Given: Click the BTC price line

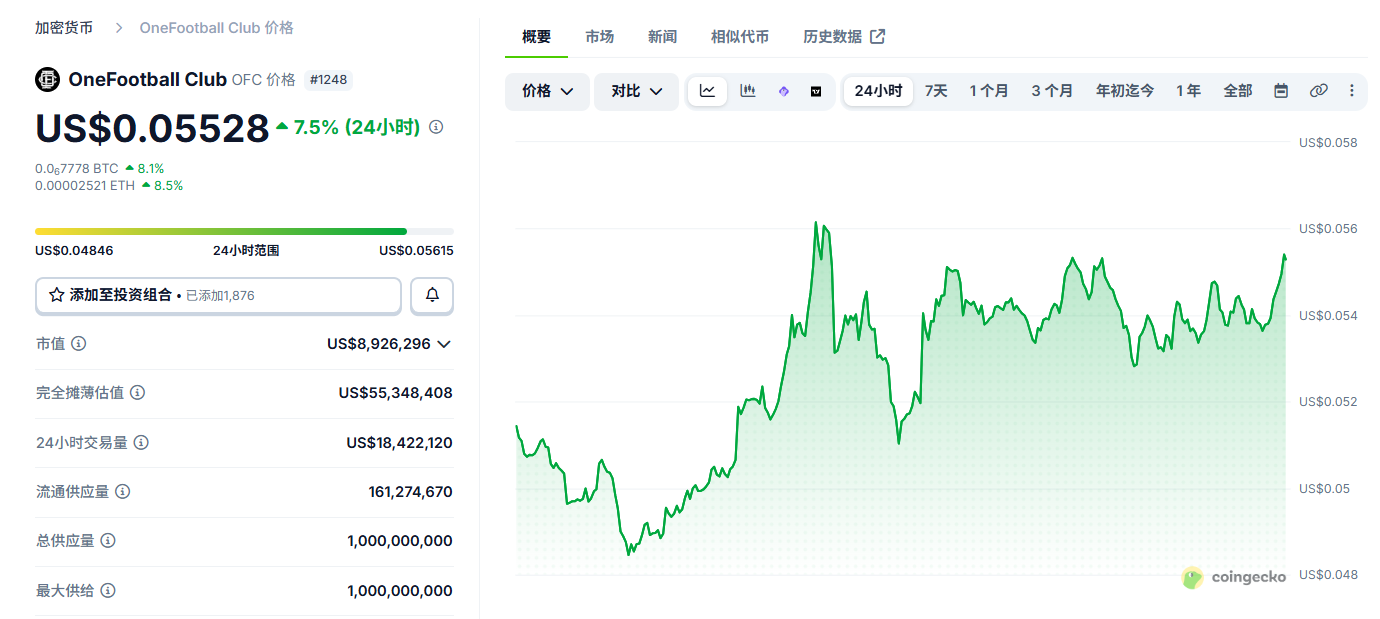Looking at the screenshot, I should click(100, 168).
